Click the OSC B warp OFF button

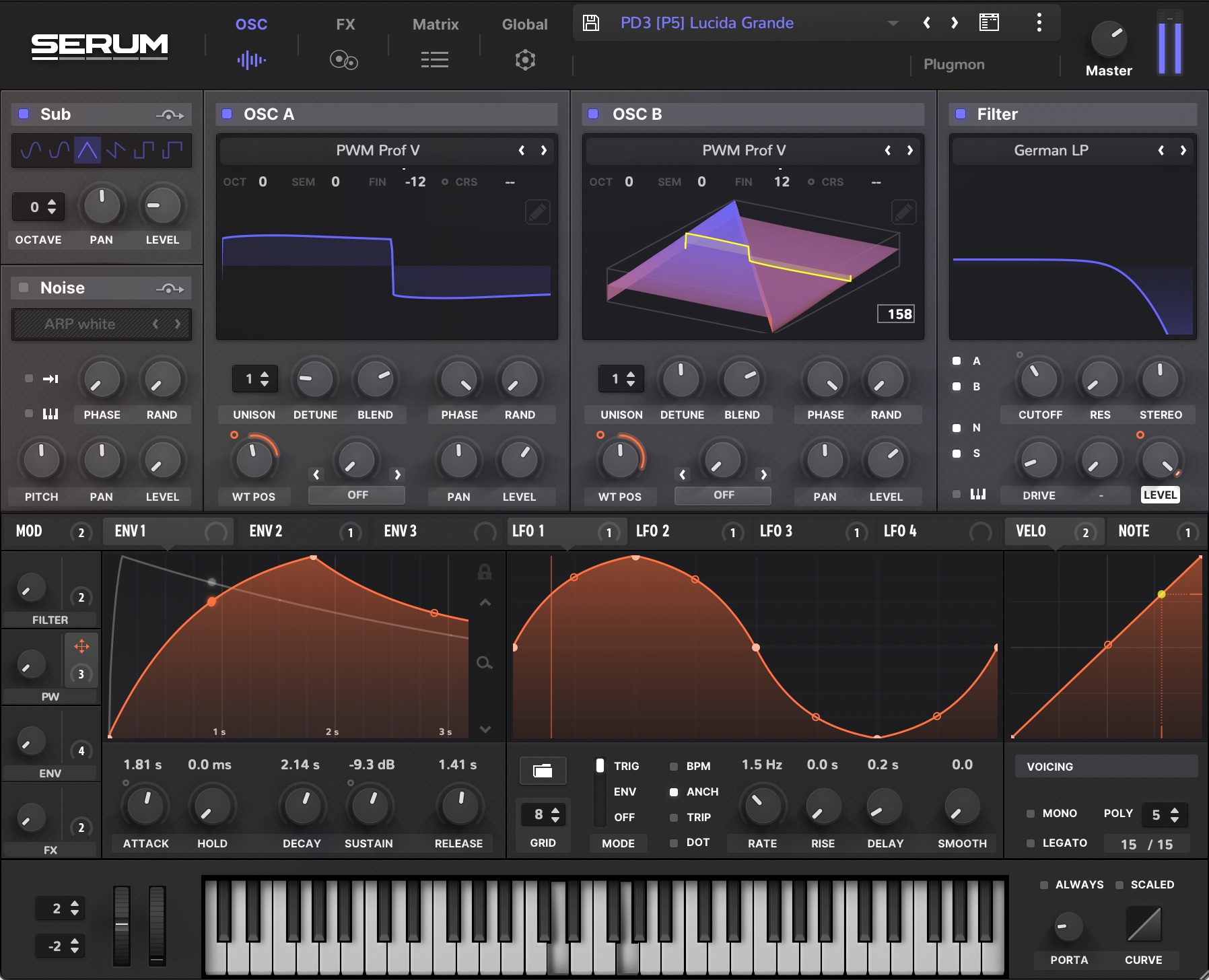[723, 495]
